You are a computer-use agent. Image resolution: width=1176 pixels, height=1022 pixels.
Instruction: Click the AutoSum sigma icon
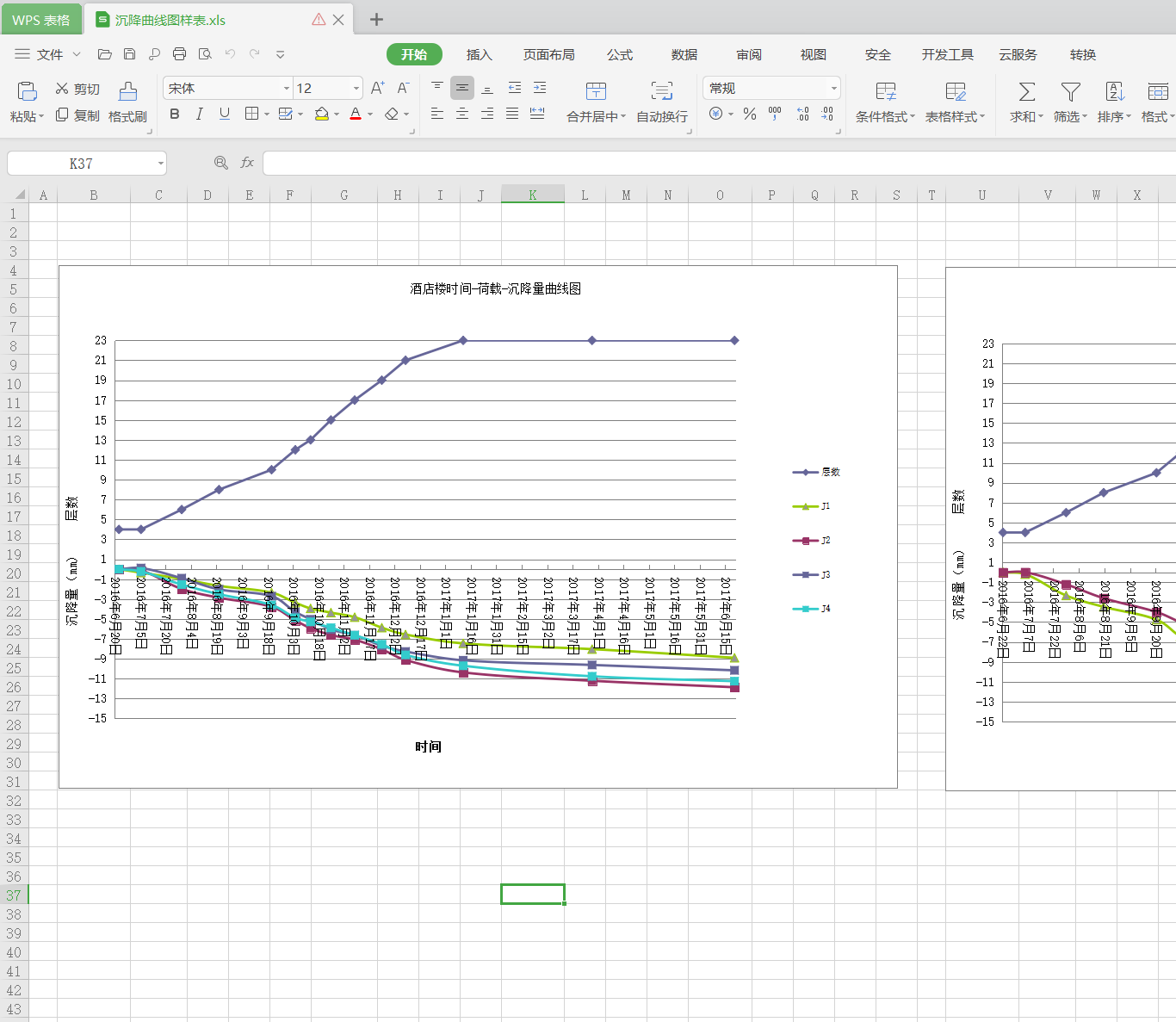tap(1026, 91)
